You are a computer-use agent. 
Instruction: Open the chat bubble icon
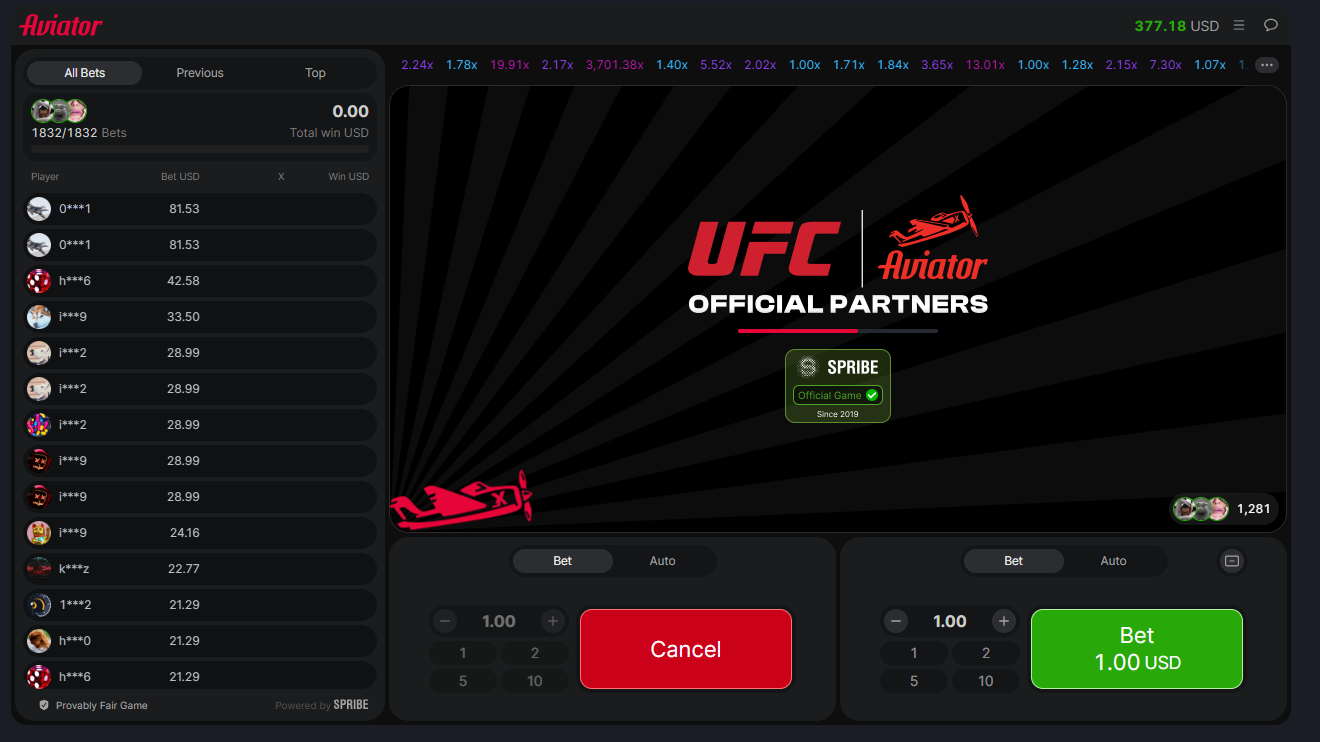click(x=1271, y=25)
